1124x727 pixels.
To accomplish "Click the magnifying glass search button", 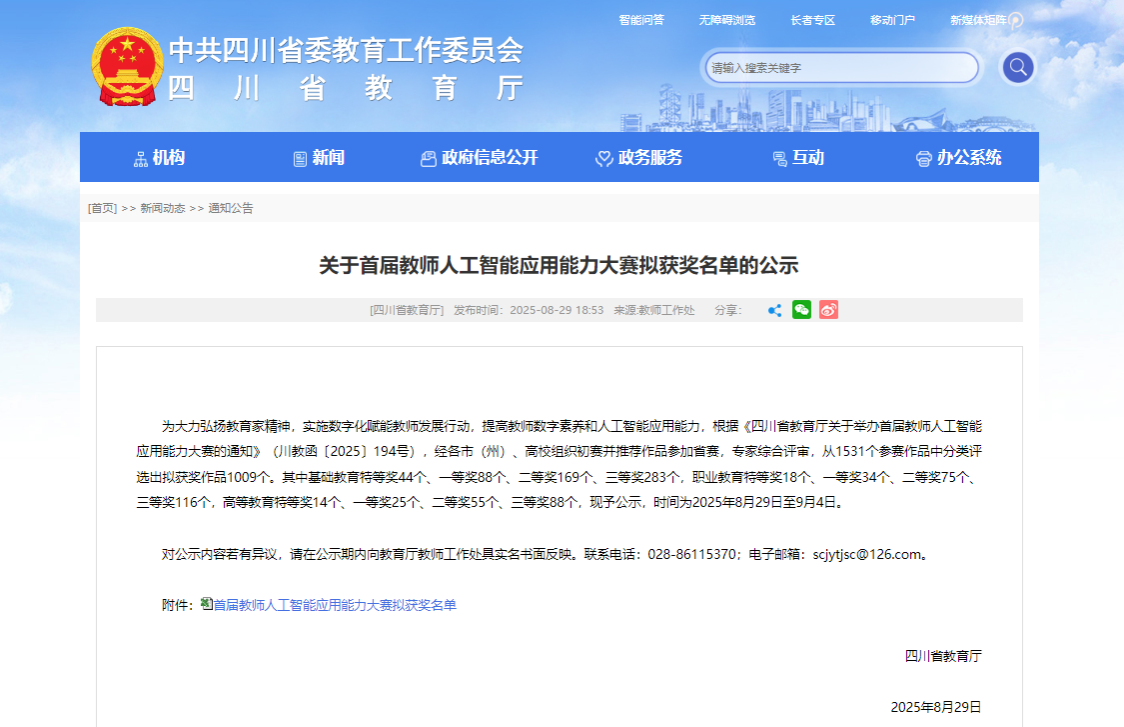I will point(1017,68).
